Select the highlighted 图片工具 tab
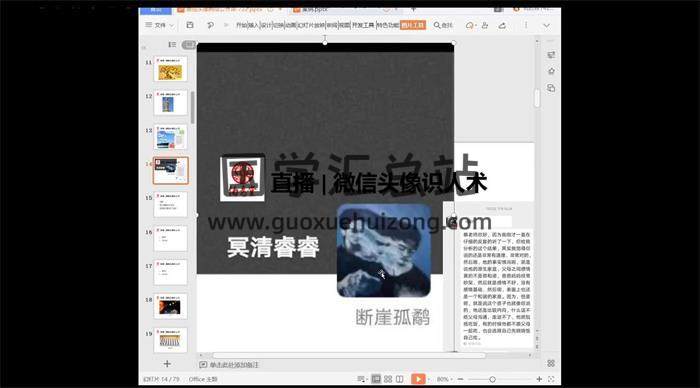The height and width of the screenshot is (388, 700). point(413,25)
